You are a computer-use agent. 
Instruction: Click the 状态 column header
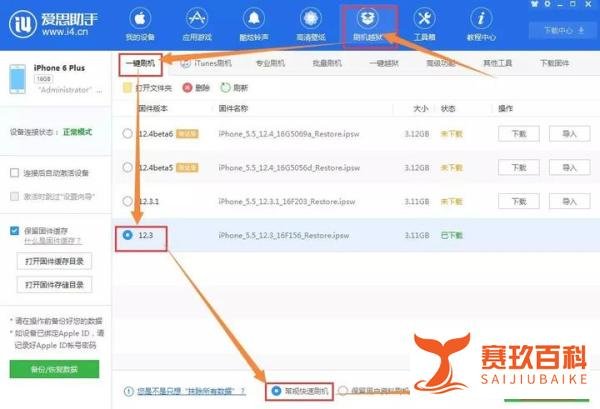(x=448, y=109)
